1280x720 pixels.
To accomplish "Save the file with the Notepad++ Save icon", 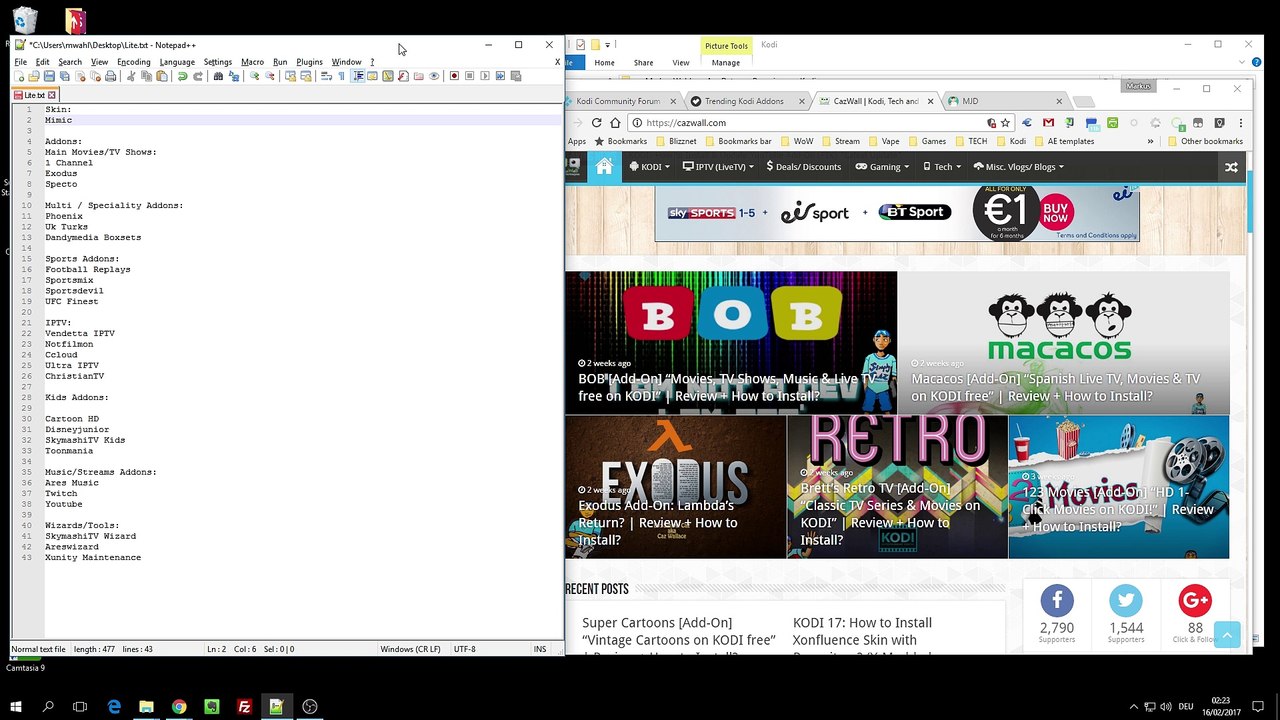I will pos(49,76).
